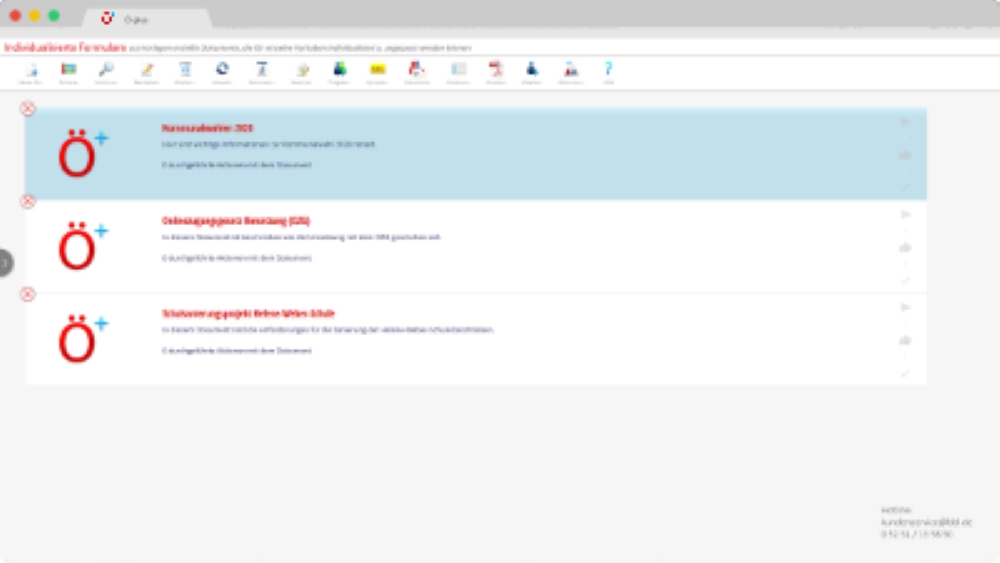The width and height of the screenshot is (1000, 563).
Task: Click the flag icon in highlighted blue row
Action: tap(905, 122)
